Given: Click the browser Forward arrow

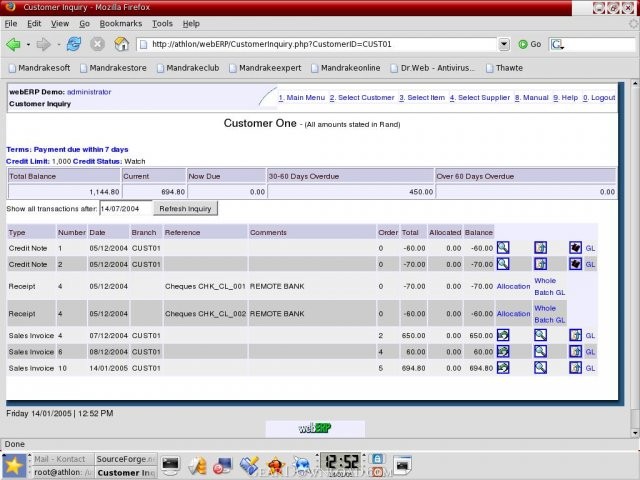Looking at the screenshot, I should 44,44.
